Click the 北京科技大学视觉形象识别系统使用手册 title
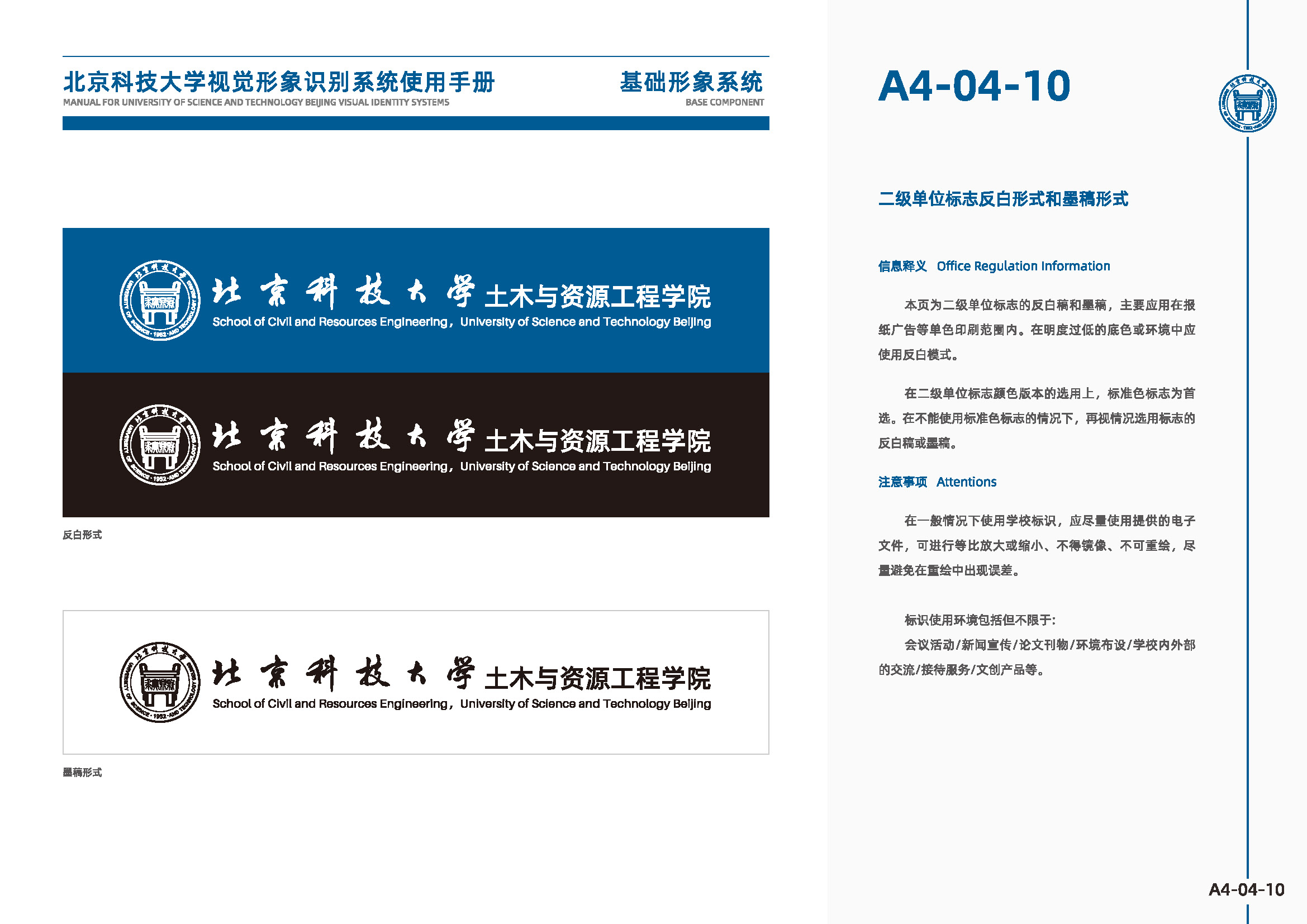The image size is (1307, 924). (279, 82)
